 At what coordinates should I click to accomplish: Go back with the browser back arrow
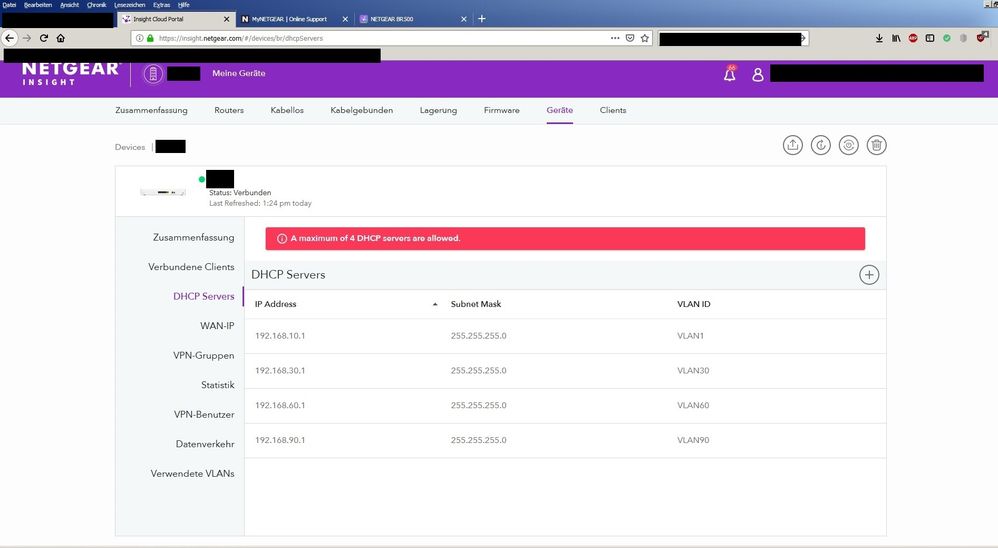tap(9, 38)
